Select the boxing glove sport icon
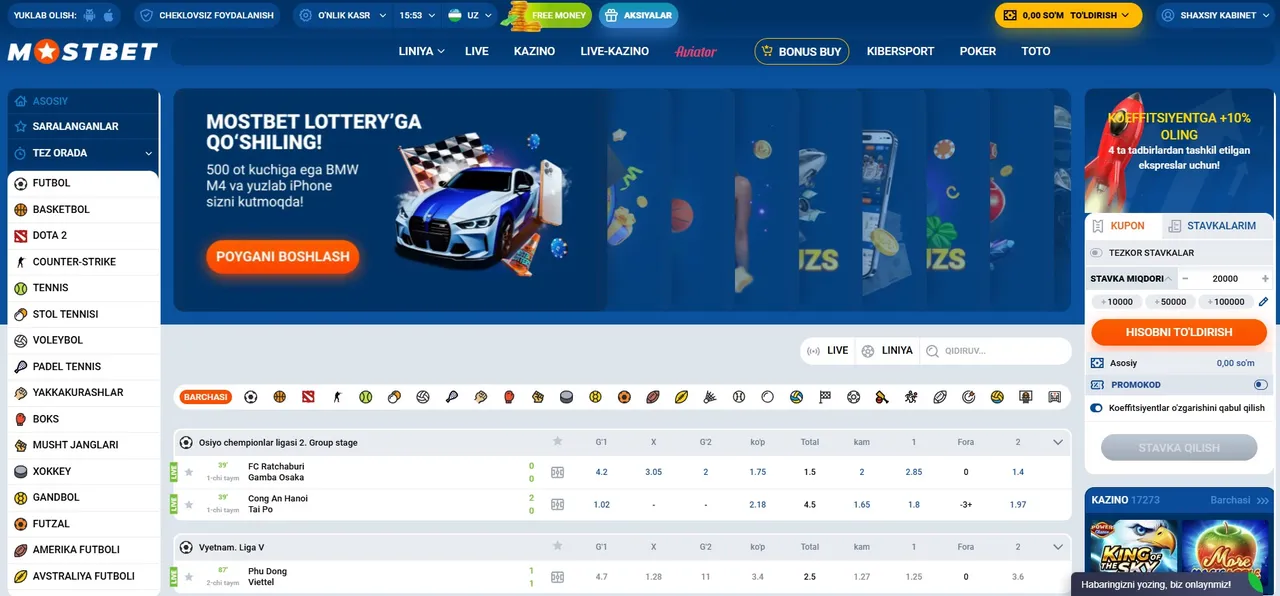The width and height of the screenshot is (1280, 596). [x=509, y=397]
